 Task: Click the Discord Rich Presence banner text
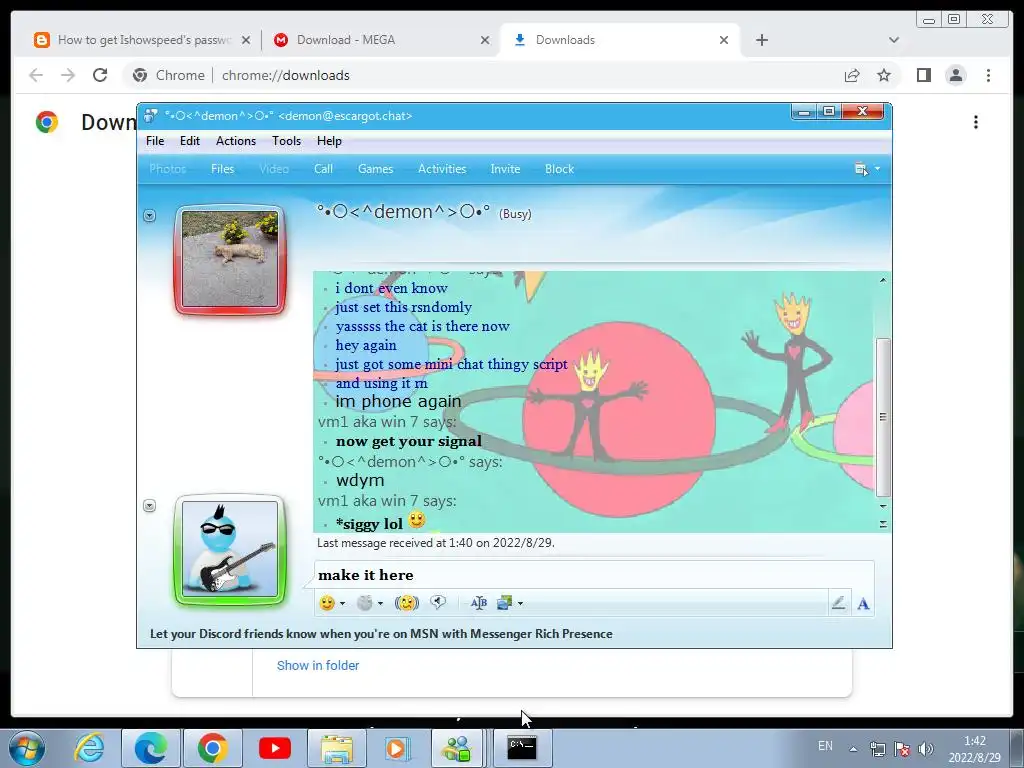coord(381,634)
